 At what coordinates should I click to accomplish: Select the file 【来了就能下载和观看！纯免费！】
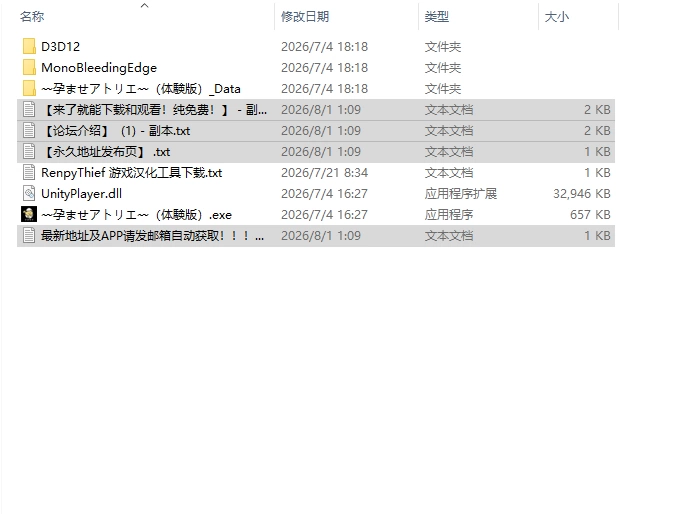tap(154, 110)
